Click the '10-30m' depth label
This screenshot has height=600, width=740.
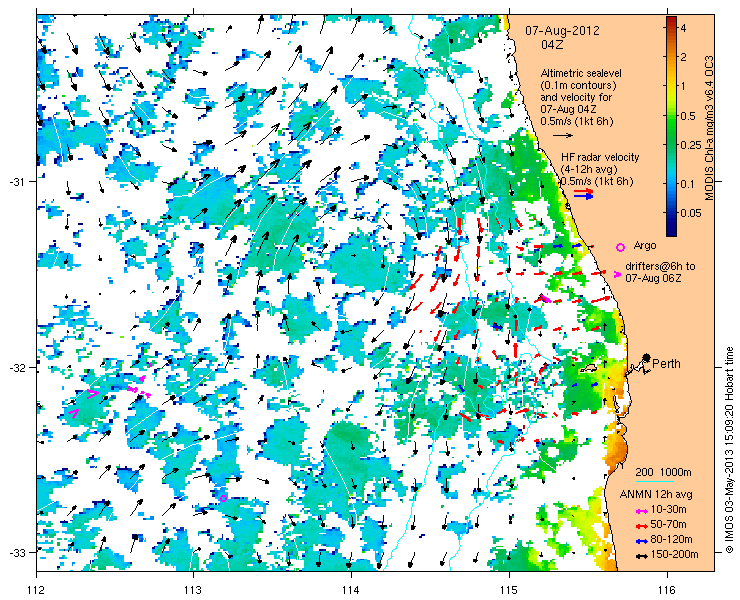point(668,509)
